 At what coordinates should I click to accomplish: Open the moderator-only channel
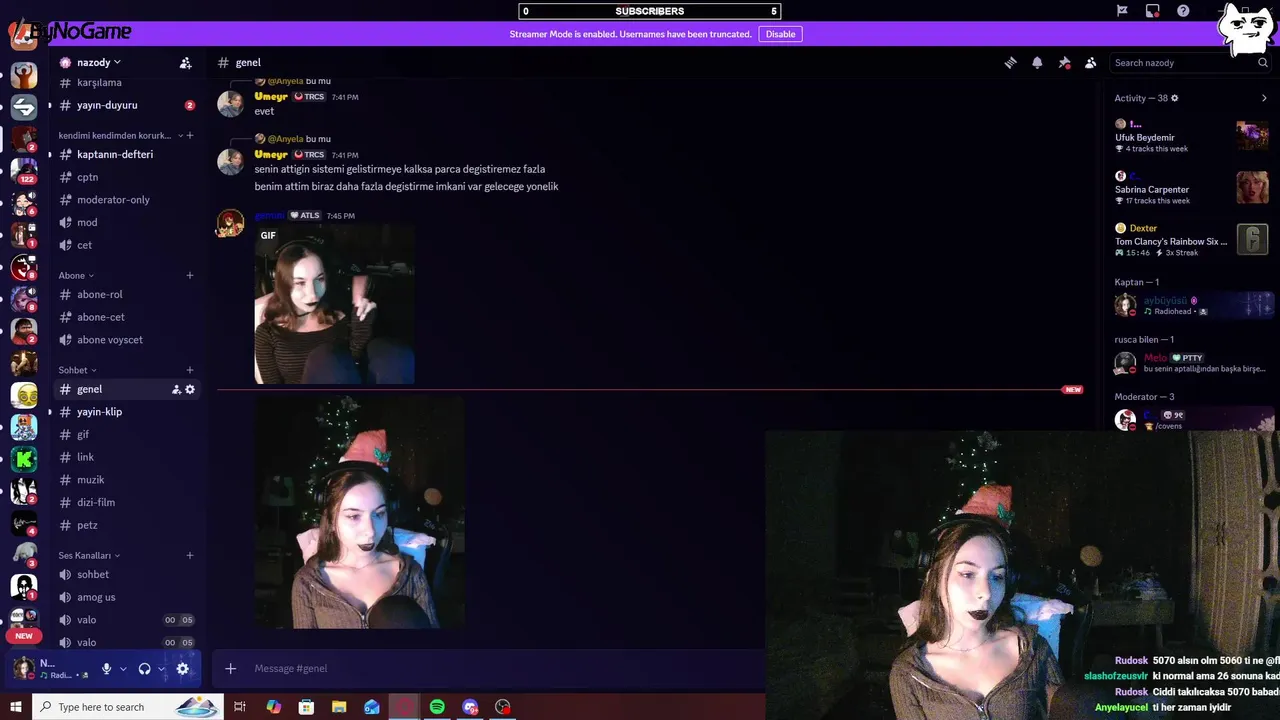[x=126, y=200]
